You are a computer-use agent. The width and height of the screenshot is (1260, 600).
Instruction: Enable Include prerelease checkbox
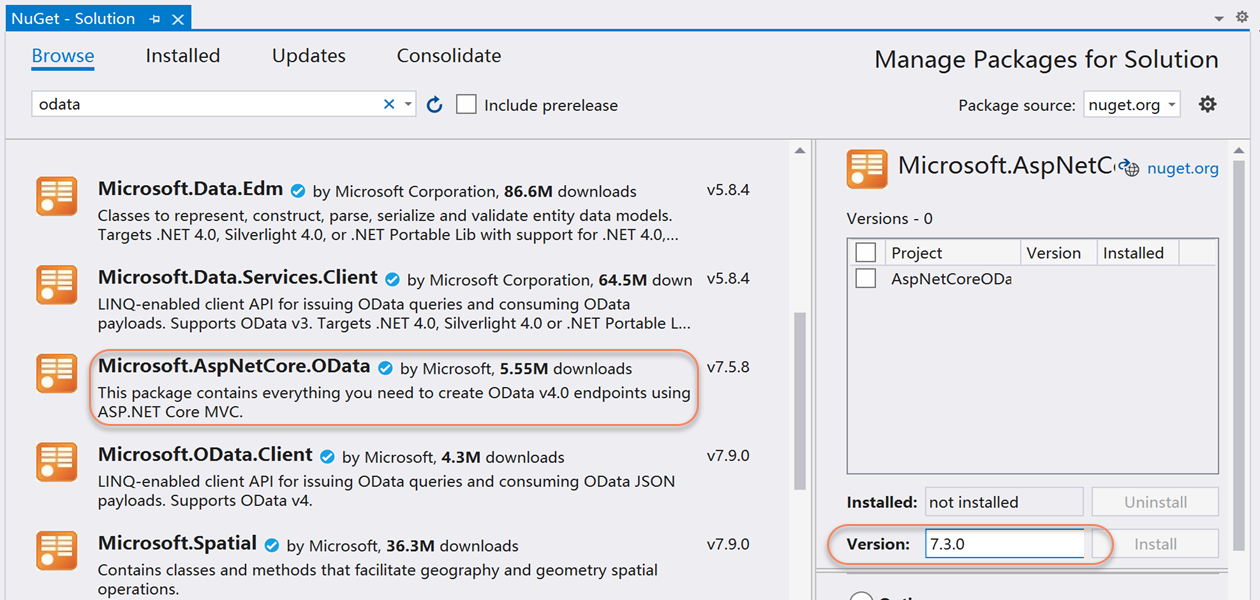pyautogui.click(x=467, y=105)
